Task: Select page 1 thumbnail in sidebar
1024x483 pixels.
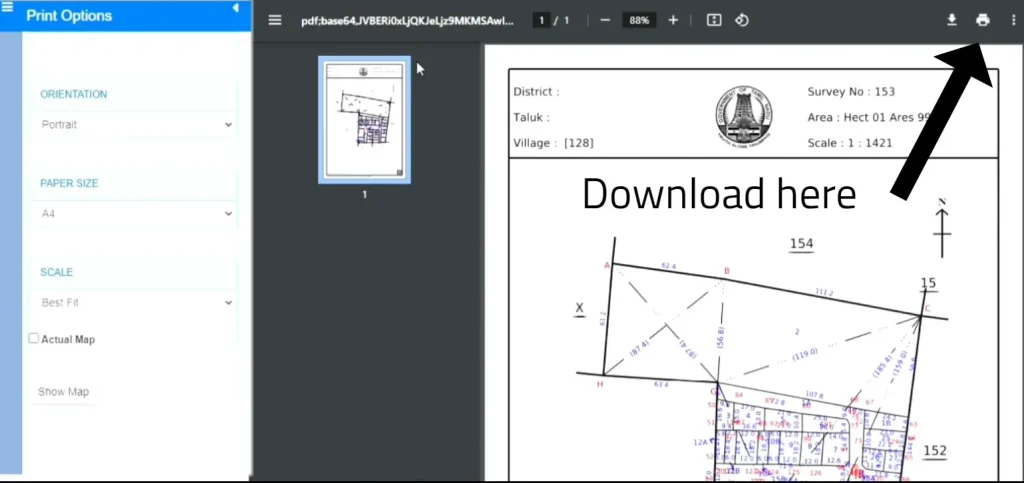Action: point(364,119)
